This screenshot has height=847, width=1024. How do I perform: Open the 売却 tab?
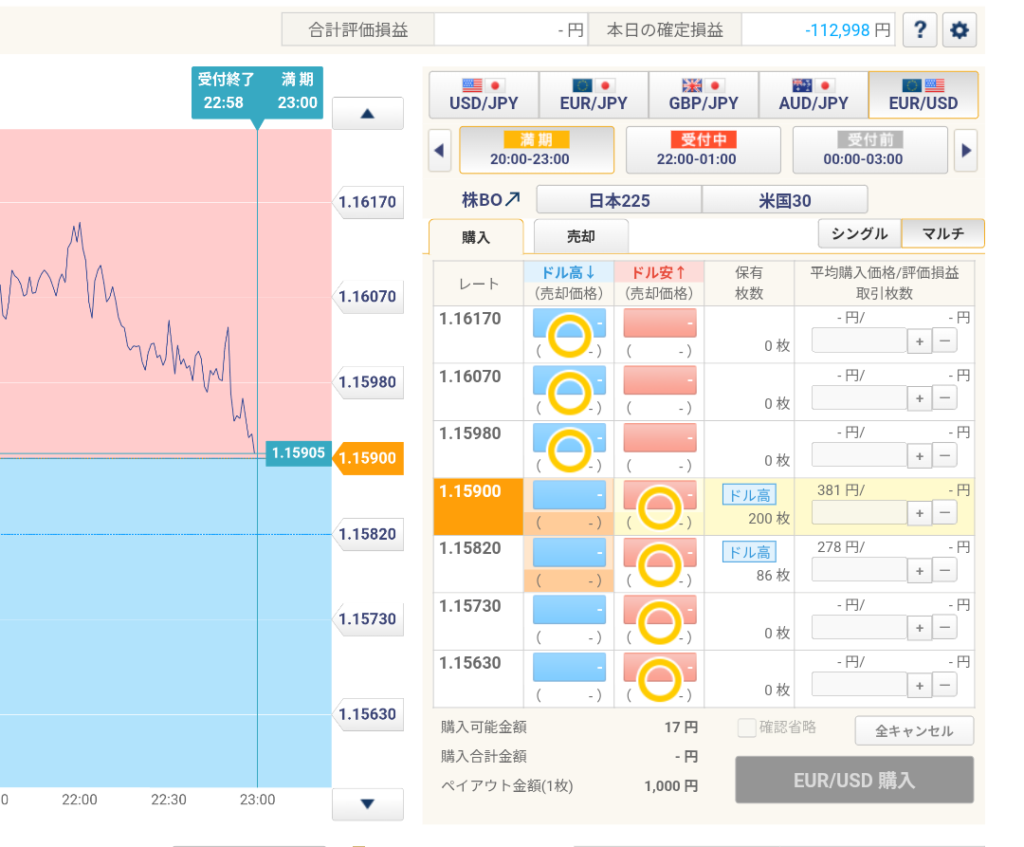[580, 236]
